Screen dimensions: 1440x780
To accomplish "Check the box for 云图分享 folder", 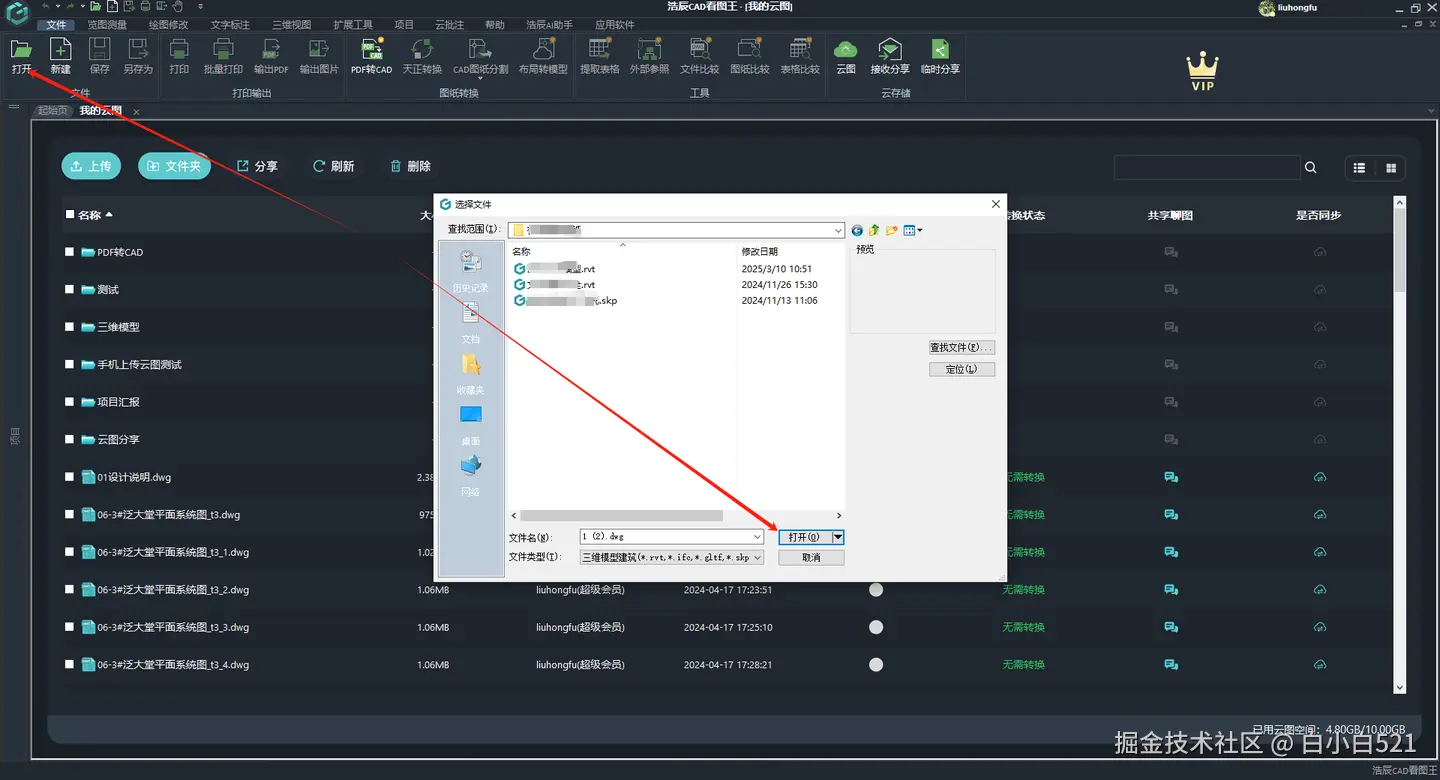I will point(70,440).
